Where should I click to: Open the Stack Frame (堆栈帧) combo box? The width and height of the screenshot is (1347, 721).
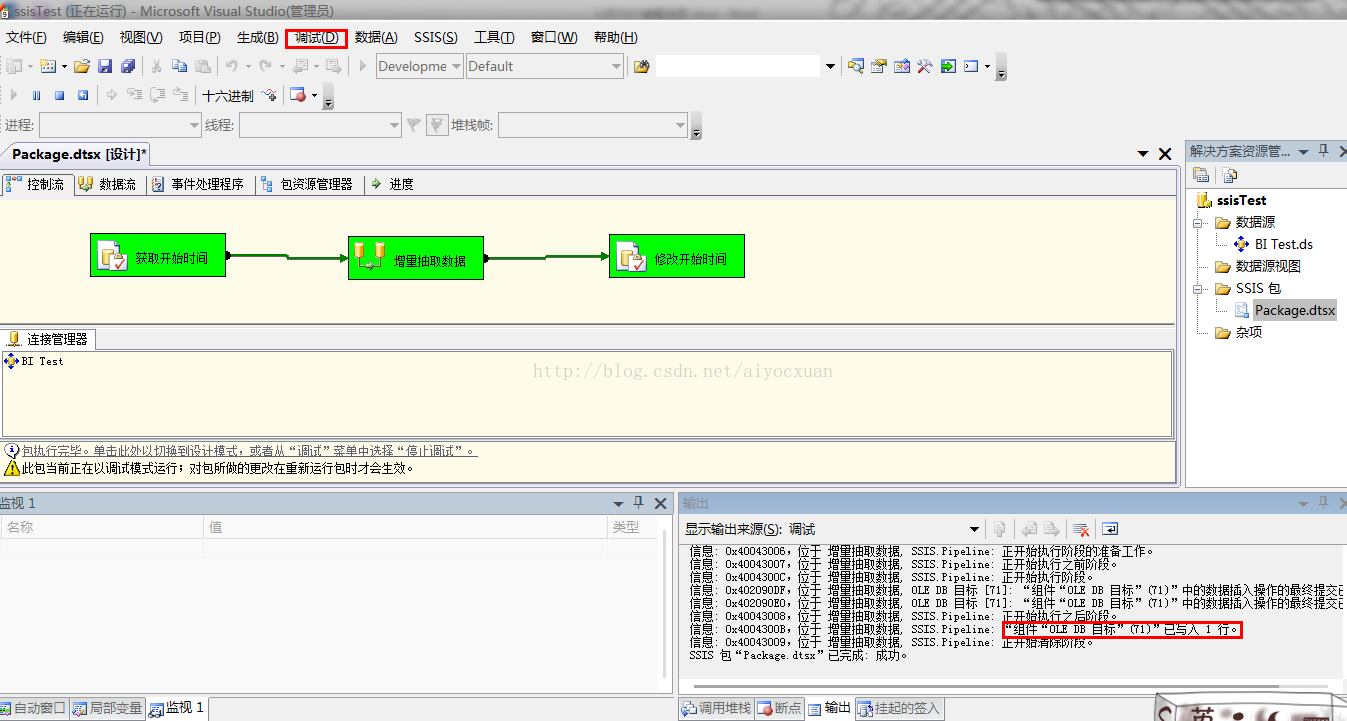593,125
